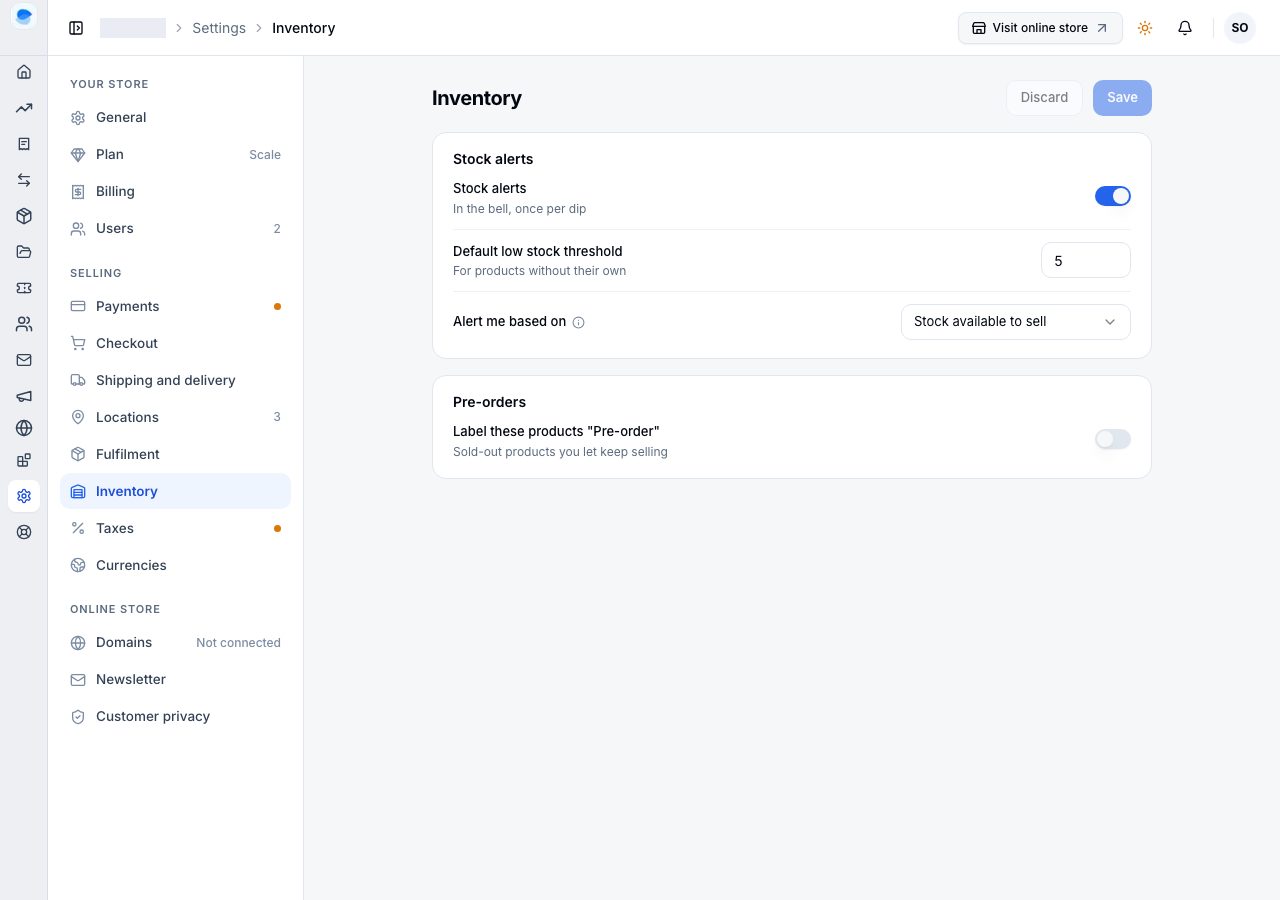Open the products box icon in rail
This screenshot has width=1280, height=900.
point(24,216)
